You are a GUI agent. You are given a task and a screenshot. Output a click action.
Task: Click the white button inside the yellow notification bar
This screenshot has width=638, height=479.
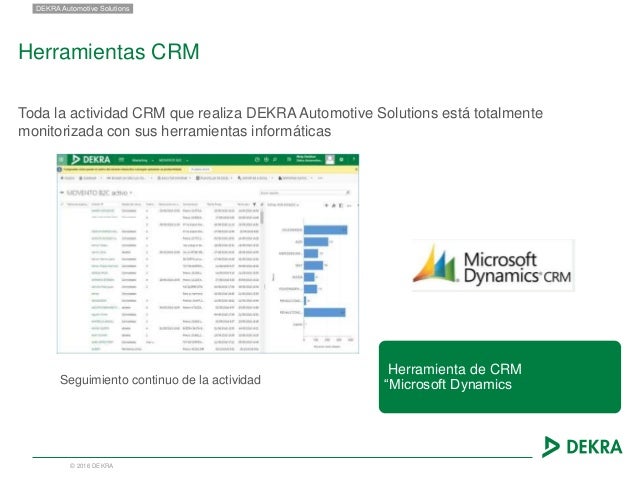pos(200,169)
